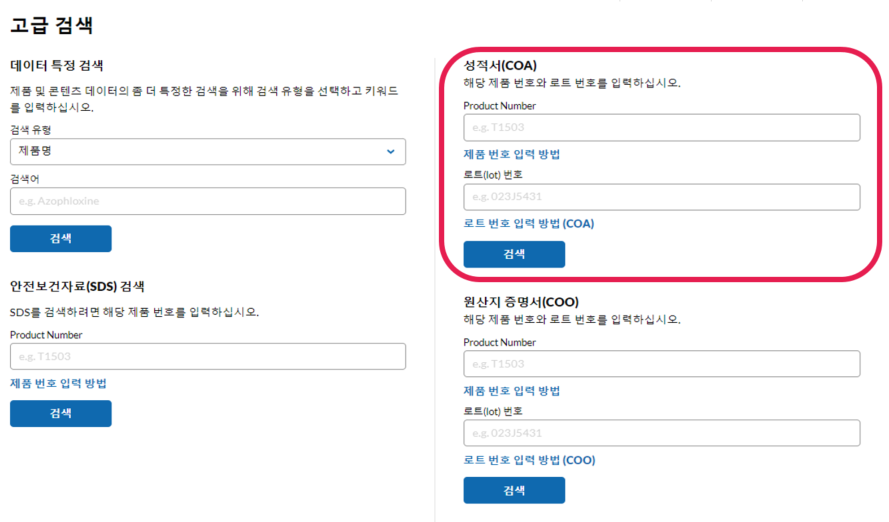This screenshot has width=889, height=522.
Task: Open the 검색 유형 dropdown showing 제품명
Action: [200, 151]
